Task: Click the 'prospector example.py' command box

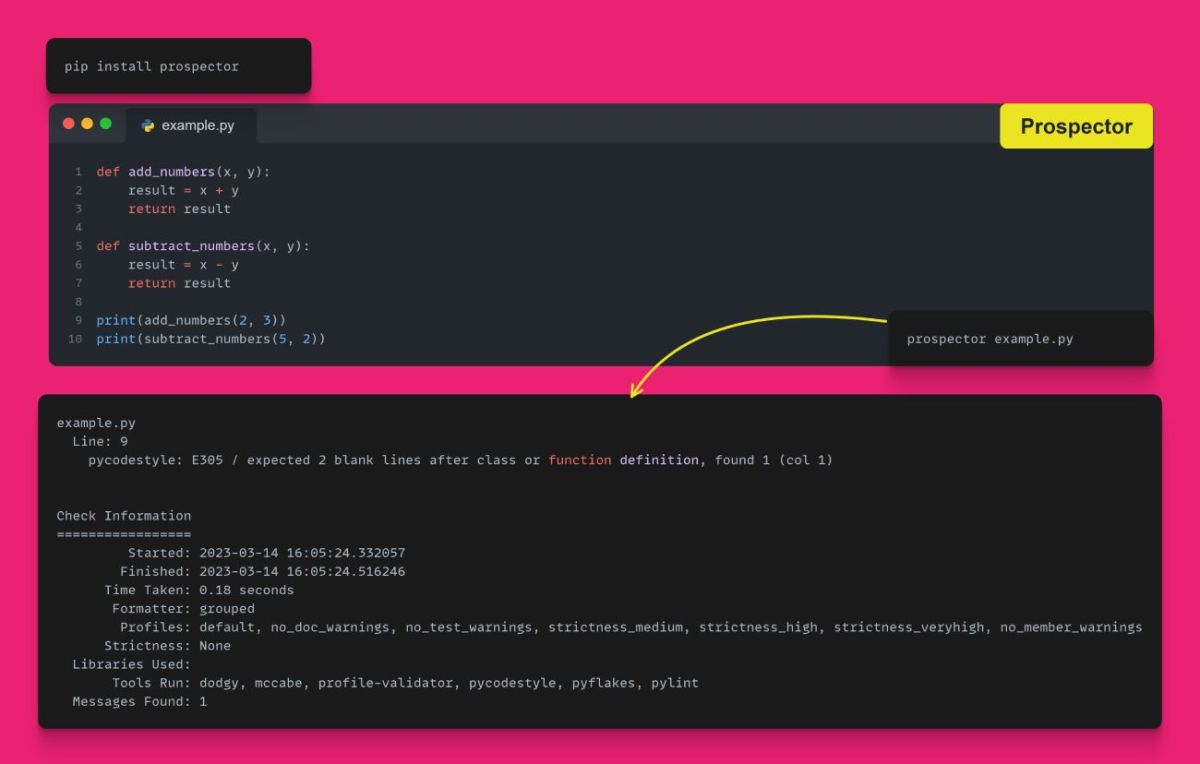Action: point(1021,339)
